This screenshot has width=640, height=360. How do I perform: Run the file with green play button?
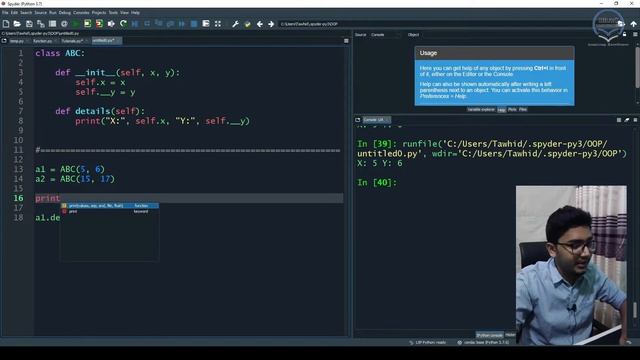[76, 24]
